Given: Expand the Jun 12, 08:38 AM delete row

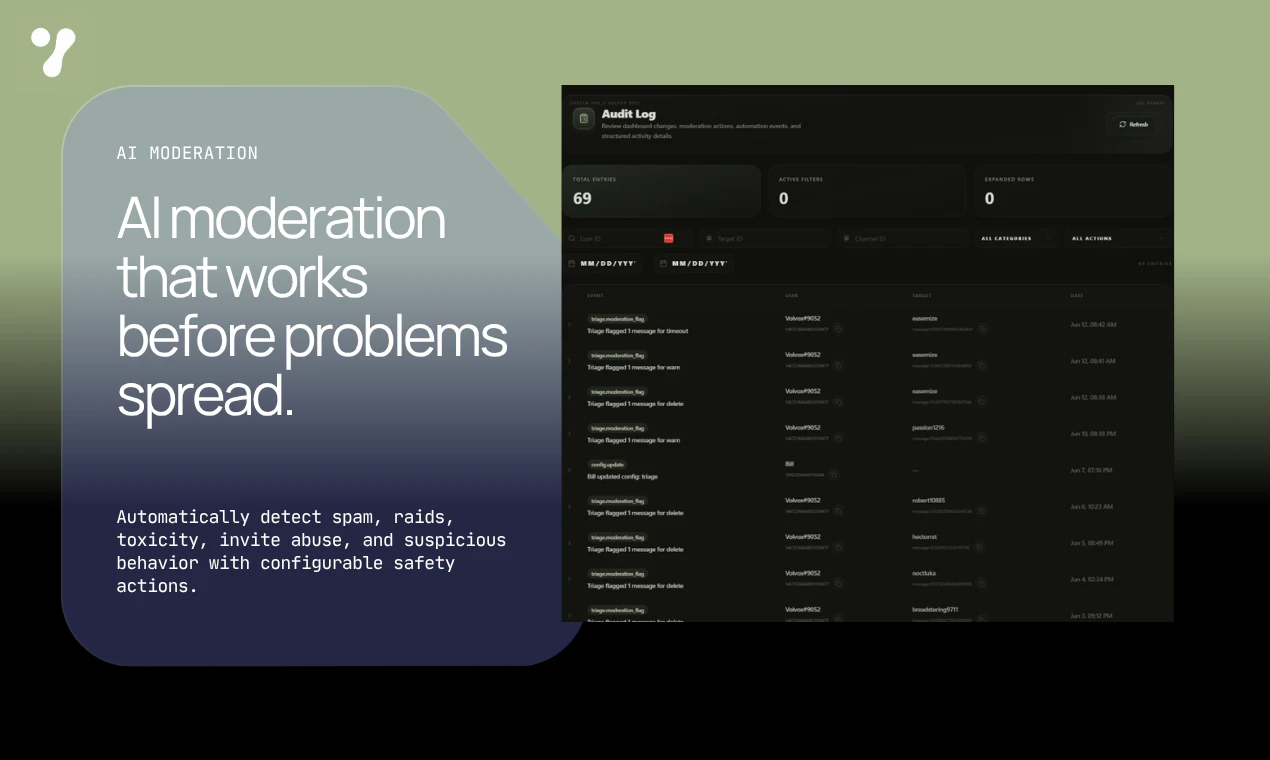Looking at the screenshot, I should [x=570, y=397].
